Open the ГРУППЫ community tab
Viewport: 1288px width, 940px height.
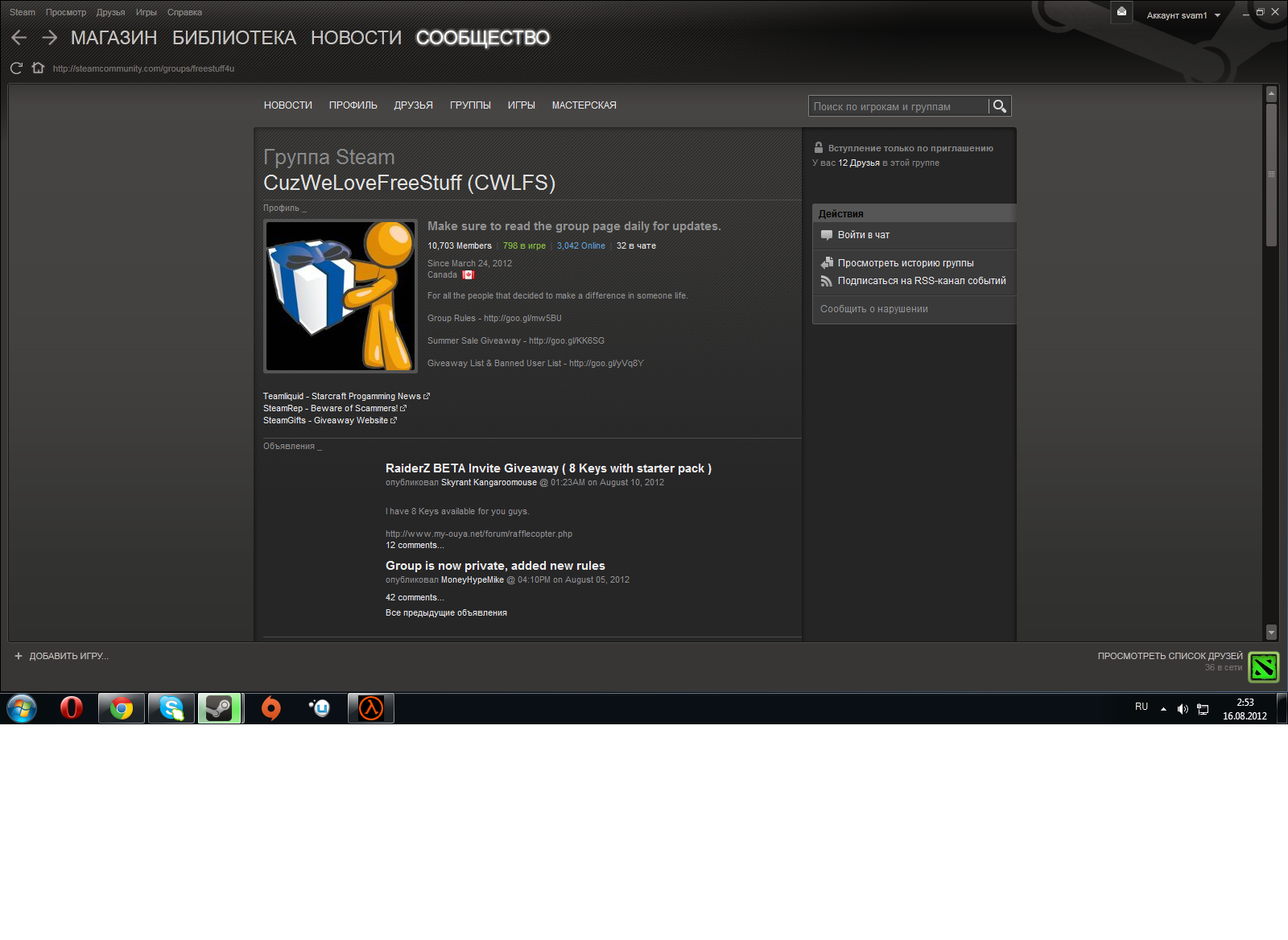[x=470, y=105]
